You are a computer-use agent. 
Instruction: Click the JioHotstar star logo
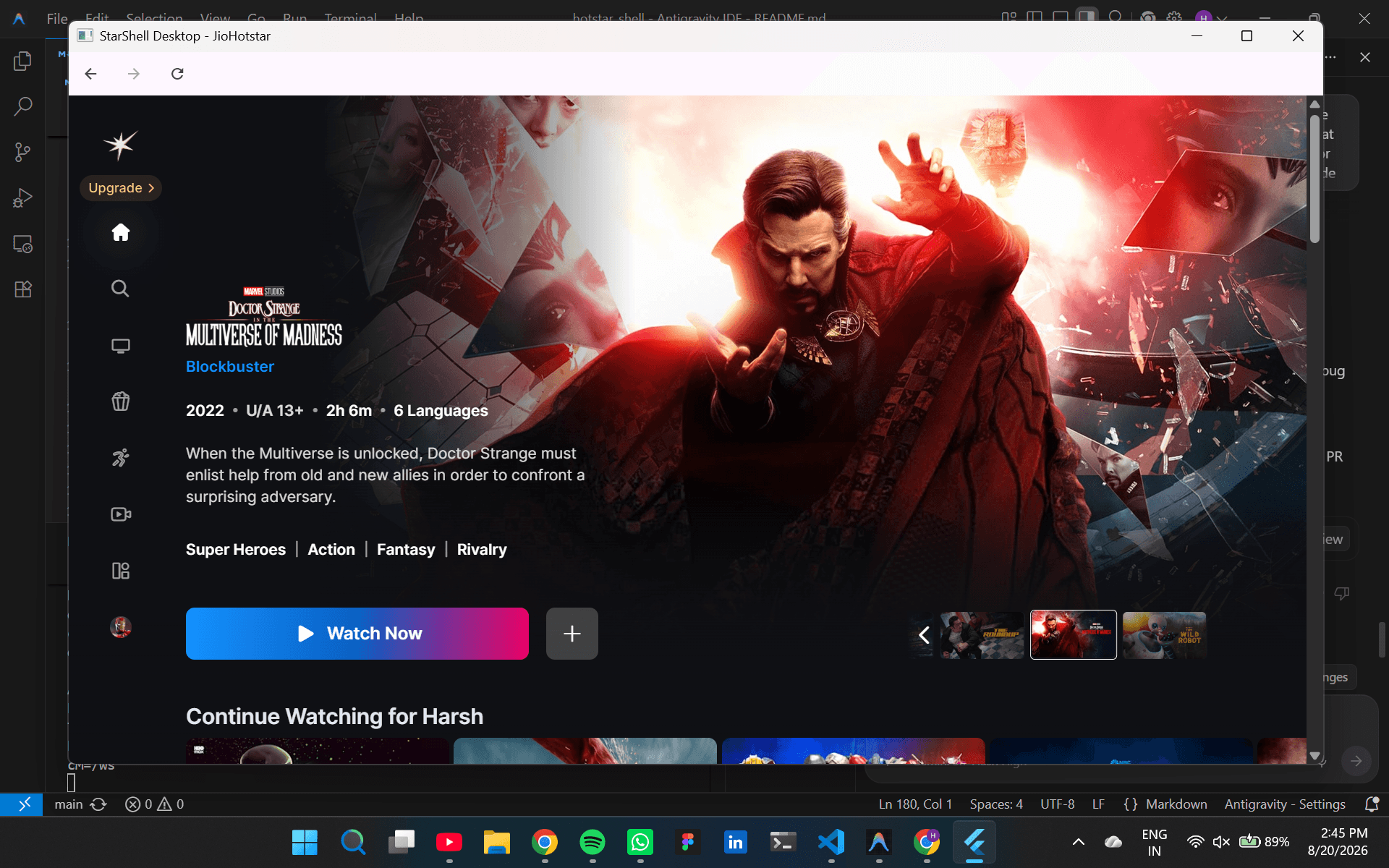tap(120, 145)
